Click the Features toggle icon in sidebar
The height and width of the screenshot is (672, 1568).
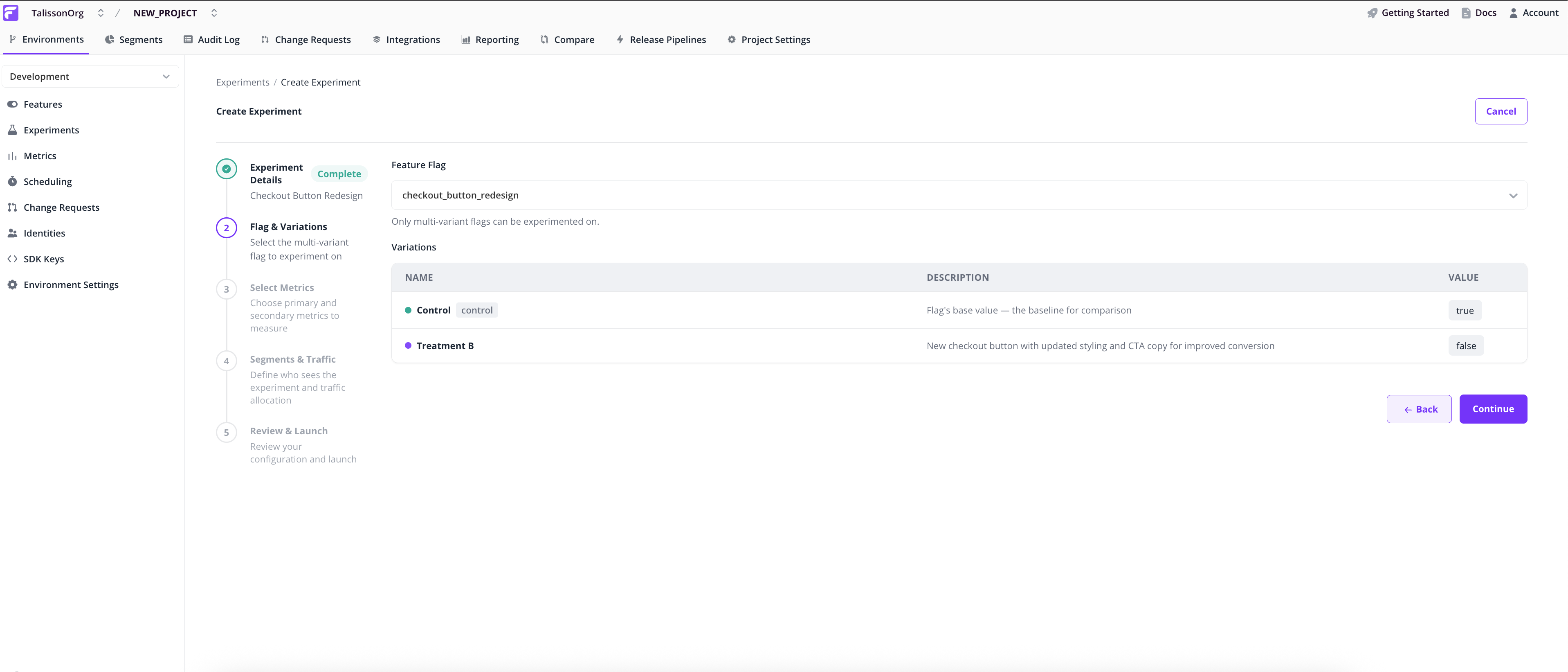12,104
